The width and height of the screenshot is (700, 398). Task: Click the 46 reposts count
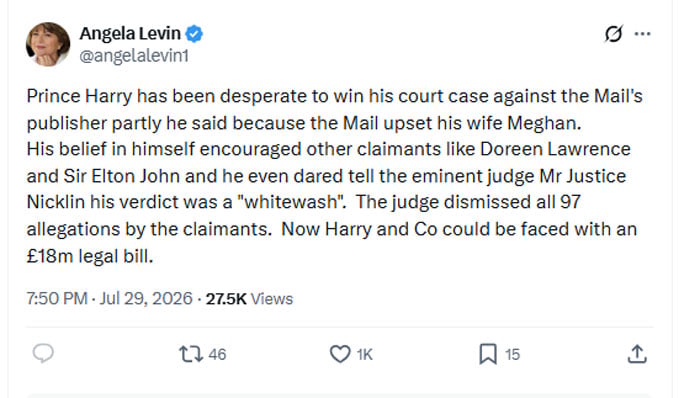217,354
